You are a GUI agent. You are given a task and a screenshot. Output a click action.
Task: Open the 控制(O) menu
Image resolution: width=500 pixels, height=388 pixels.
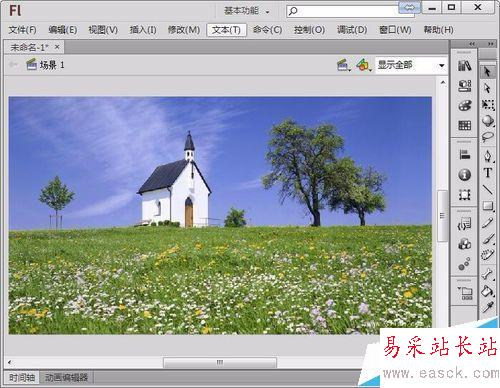[309, 30]
